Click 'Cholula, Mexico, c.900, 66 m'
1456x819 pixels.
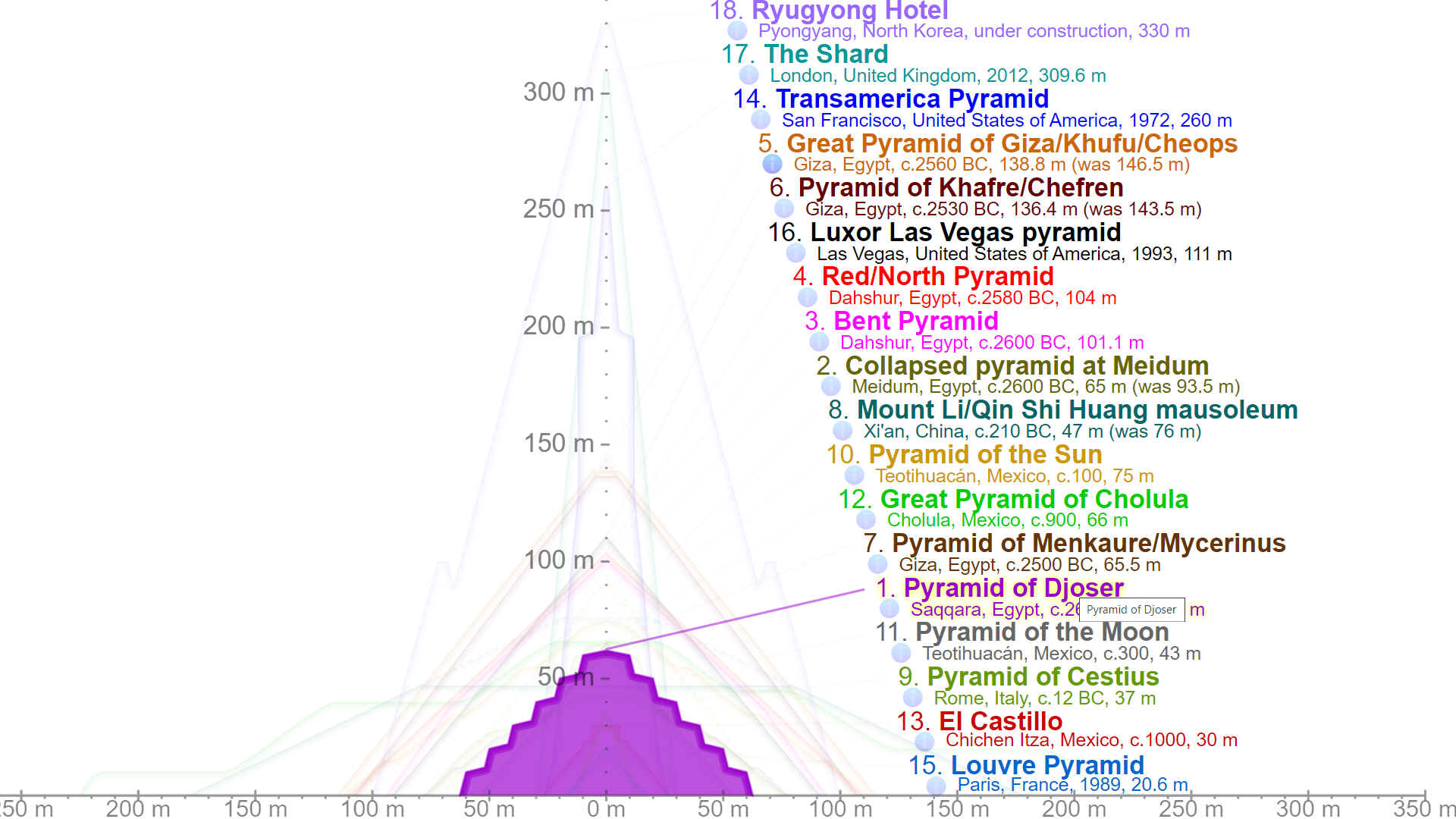tap(1008, 520)
